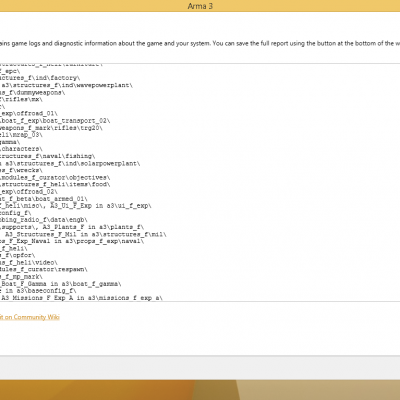This screenshot has width=400, height=400.
Task: Select the heli\items\food log line
Action: click(x=55, y=184)
